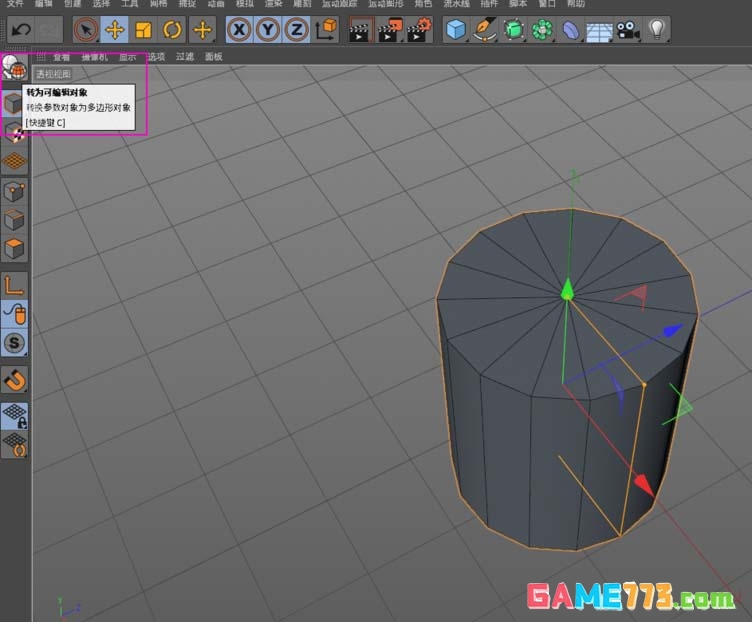The width and height of the screenshot is (752, 622).
Task: Select the Live Selection tool
Action: coord(86,30)
